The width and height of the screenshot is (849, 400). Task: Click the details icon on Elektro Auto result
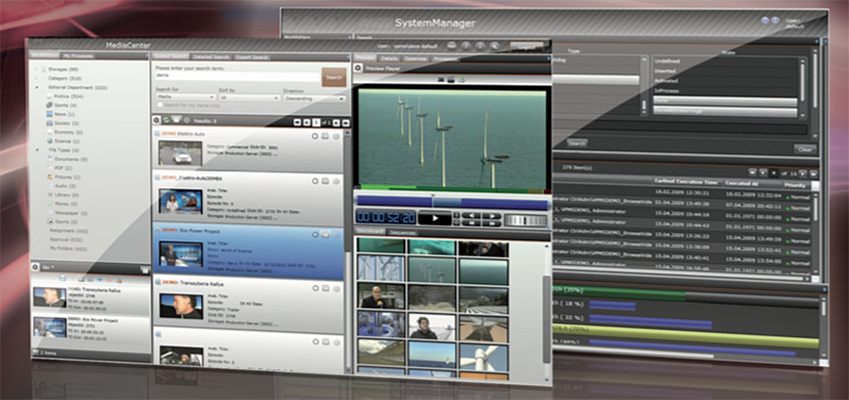click(325, 136)
